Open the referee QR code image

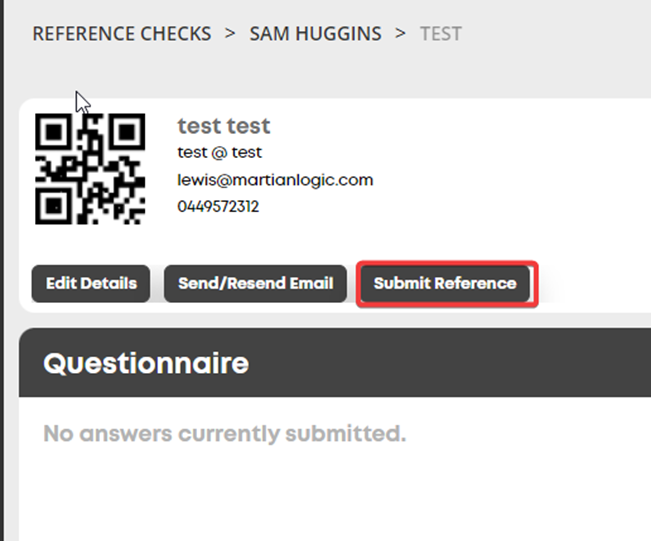(x=90, y=169)
